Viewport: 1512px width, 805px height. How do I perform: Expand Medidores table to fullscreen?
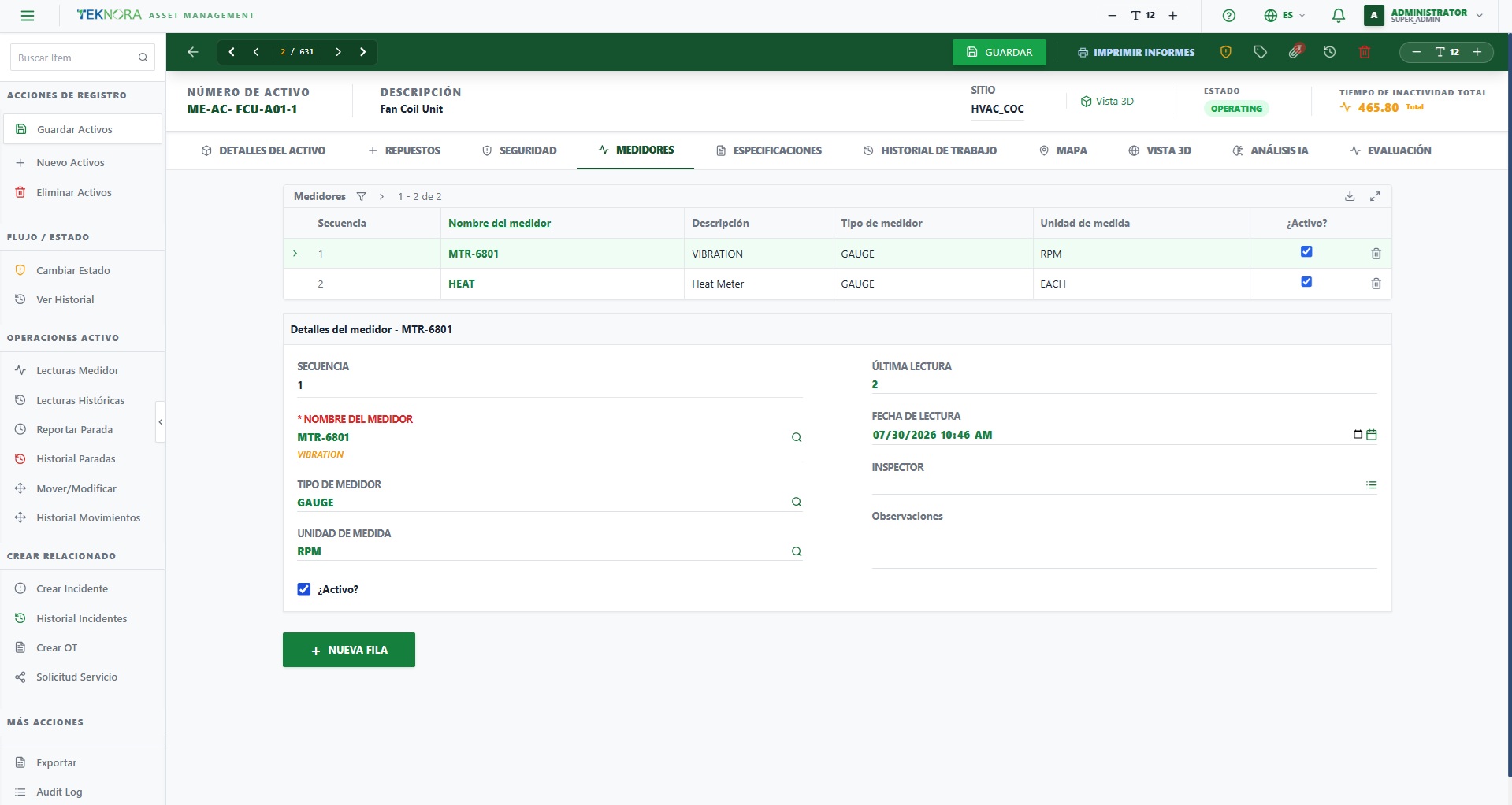(x=1375, y=197)
